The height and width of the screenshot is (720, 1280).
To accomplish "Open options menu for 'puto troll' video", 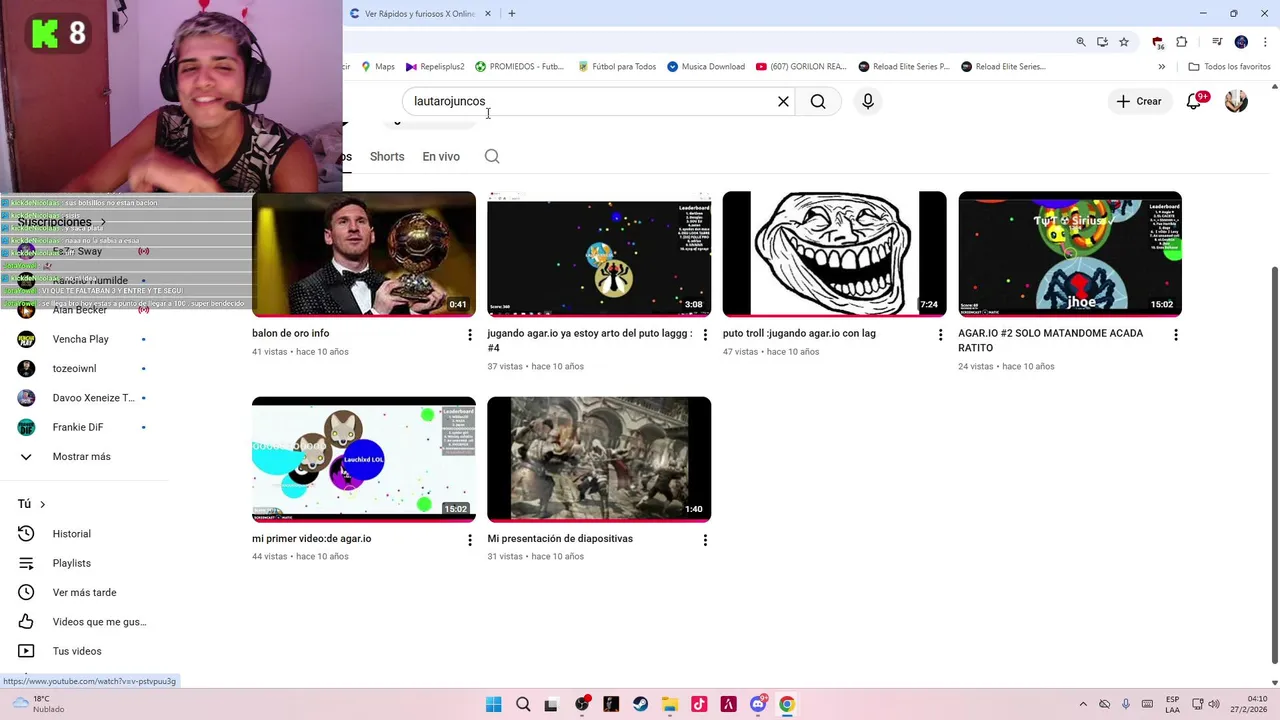I will coord(940,335).
